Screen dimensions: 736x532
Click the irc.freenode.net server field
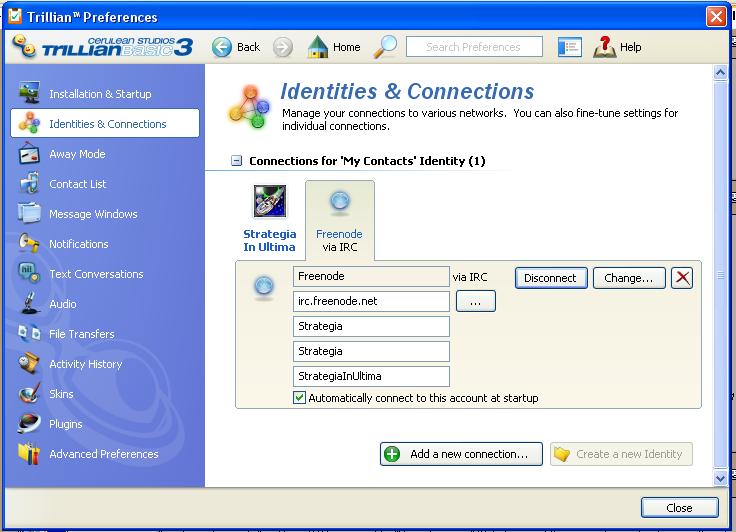pyautogui.click(x=371, y=302)
